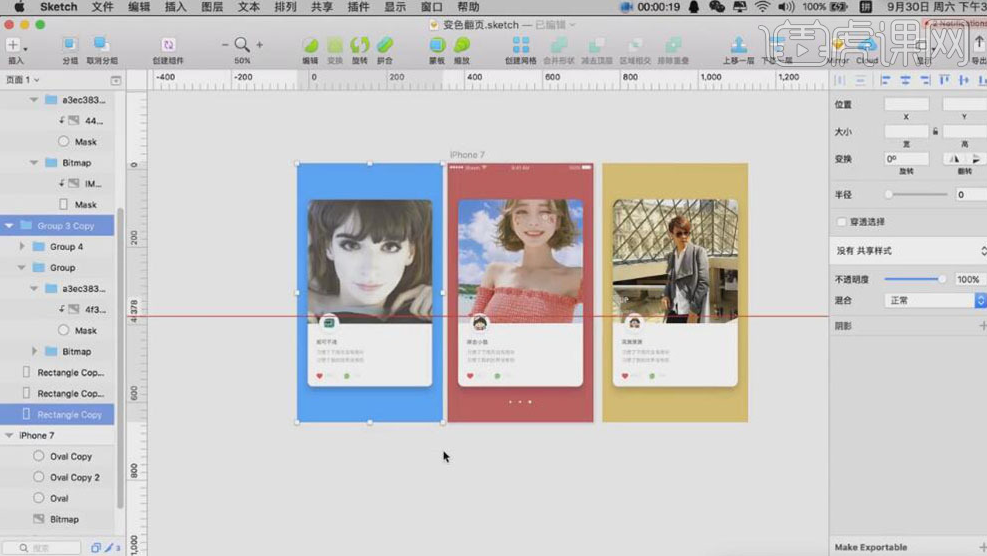Zoom out with the minus button
Viewport: 987px width, 556px height.
(x=225, y=45)
